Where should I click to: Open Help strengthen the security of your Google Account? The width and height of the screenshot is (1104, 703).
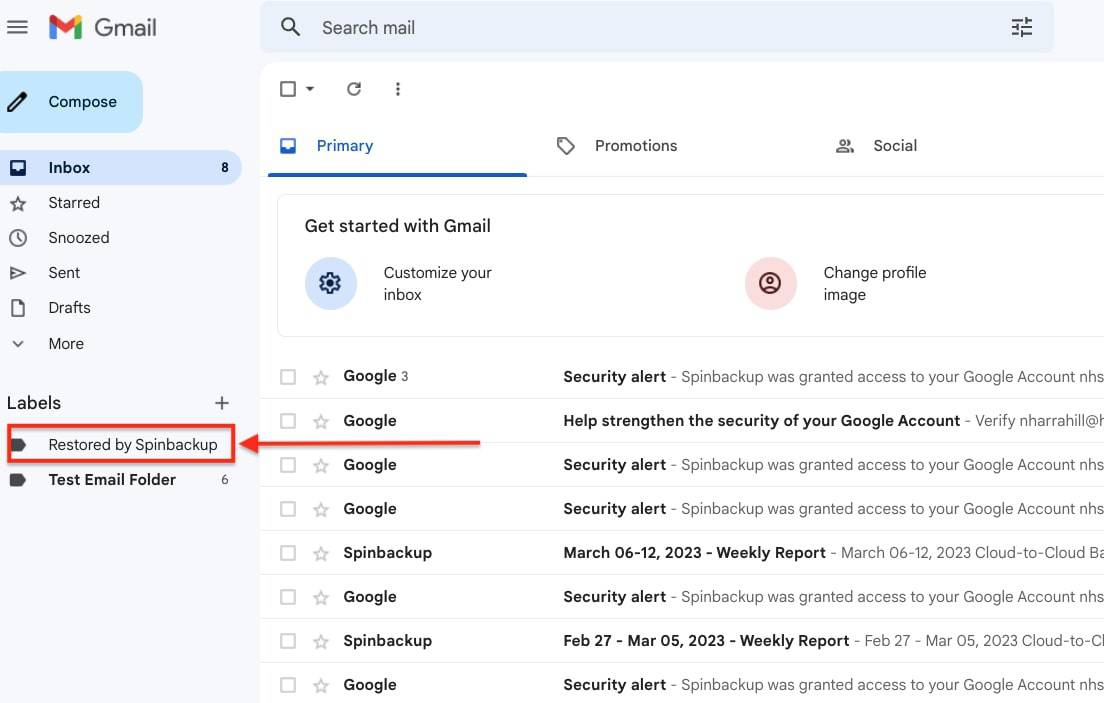(682, 421)
